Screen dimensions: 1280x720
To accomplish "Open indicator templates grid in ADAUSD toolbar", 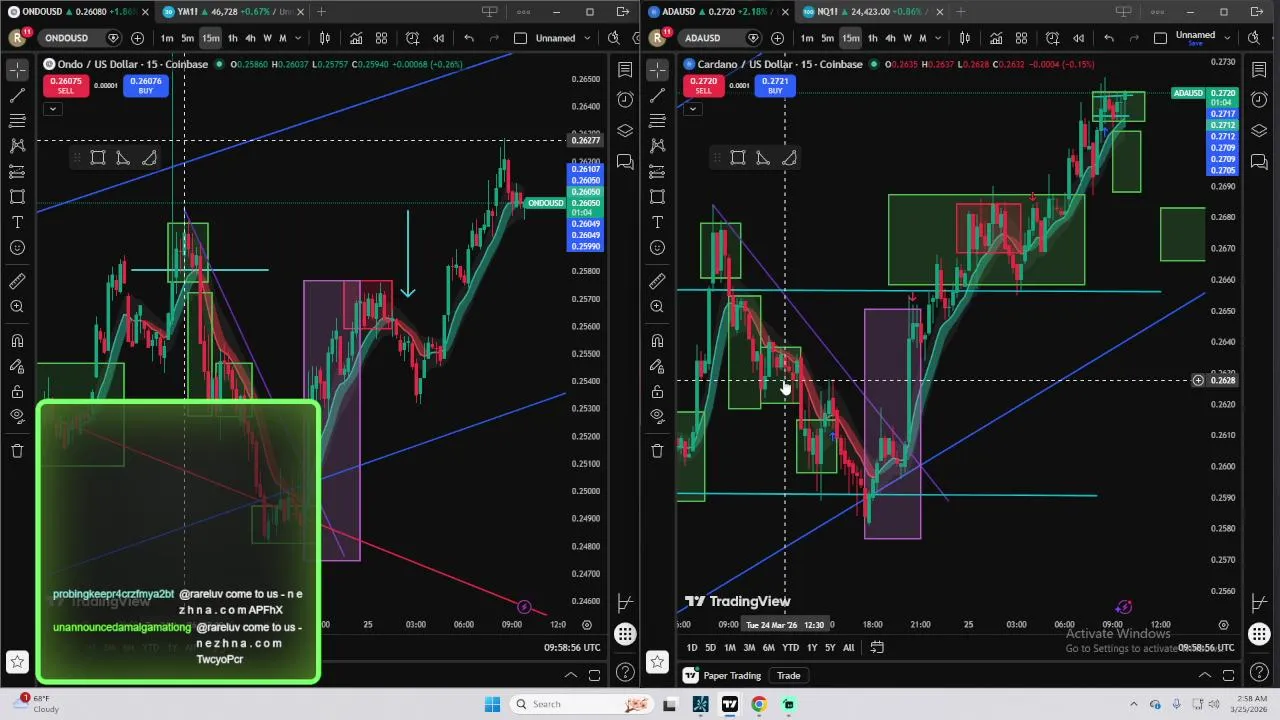I will 1021,38.
